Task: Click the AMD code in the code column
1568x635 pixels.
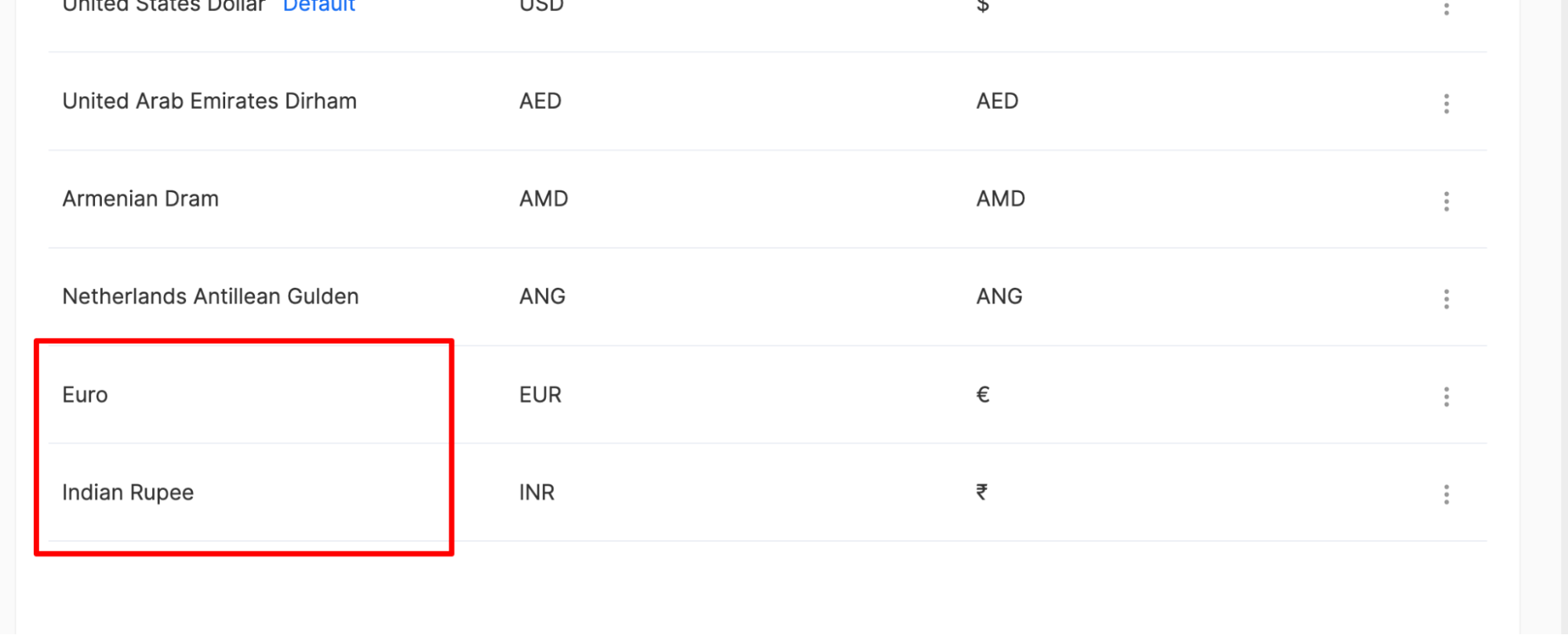Action: 544,199
